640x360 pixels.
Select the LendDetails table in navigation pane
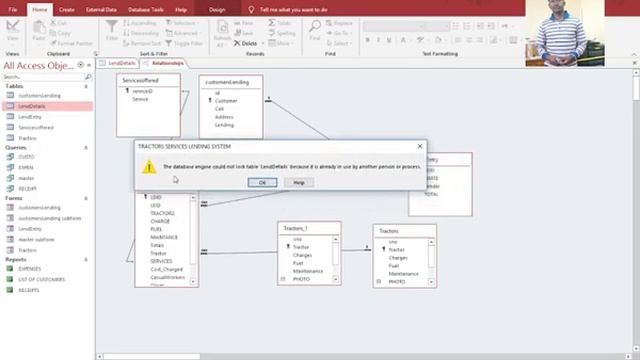point(47,106)
